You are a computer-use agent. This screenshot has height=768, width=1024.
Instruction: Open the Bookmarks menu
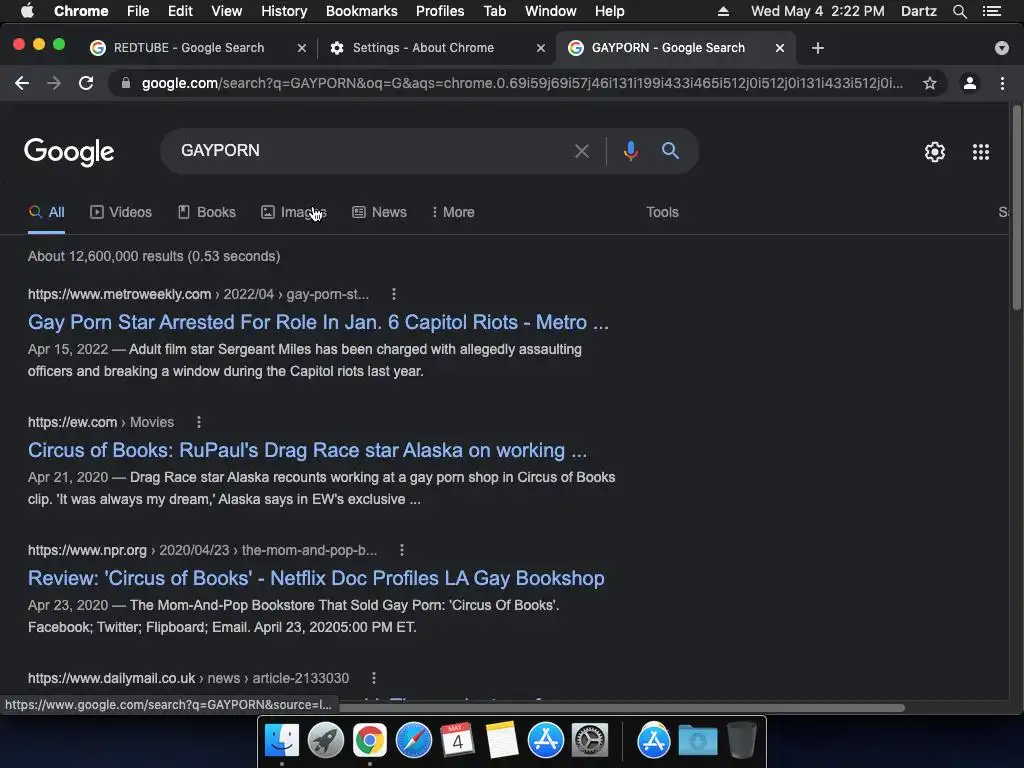point(362,11)
